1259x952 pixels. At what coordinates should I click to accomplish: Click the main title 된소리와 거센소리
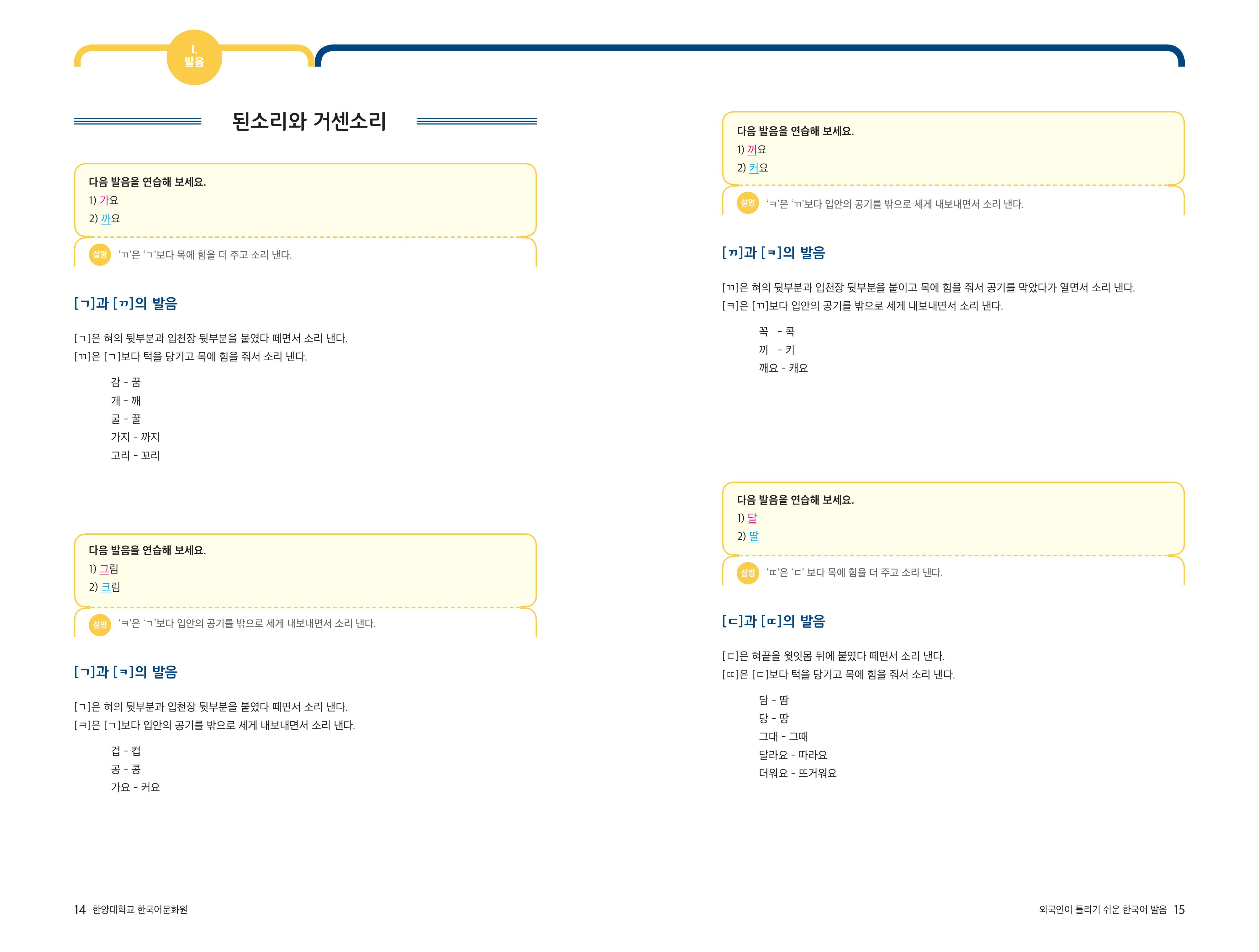(x=309, y=121)
